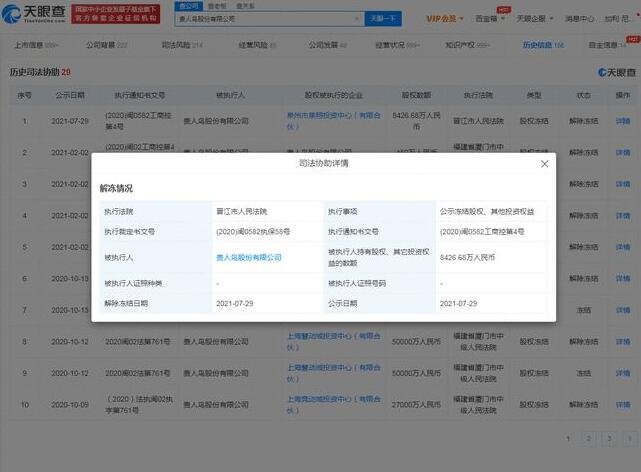Image resolution: width=641 pixels, height=472 pixels.
Task: Click the 历史司法协助 29 section heading
Action: (x=40, y=72)
